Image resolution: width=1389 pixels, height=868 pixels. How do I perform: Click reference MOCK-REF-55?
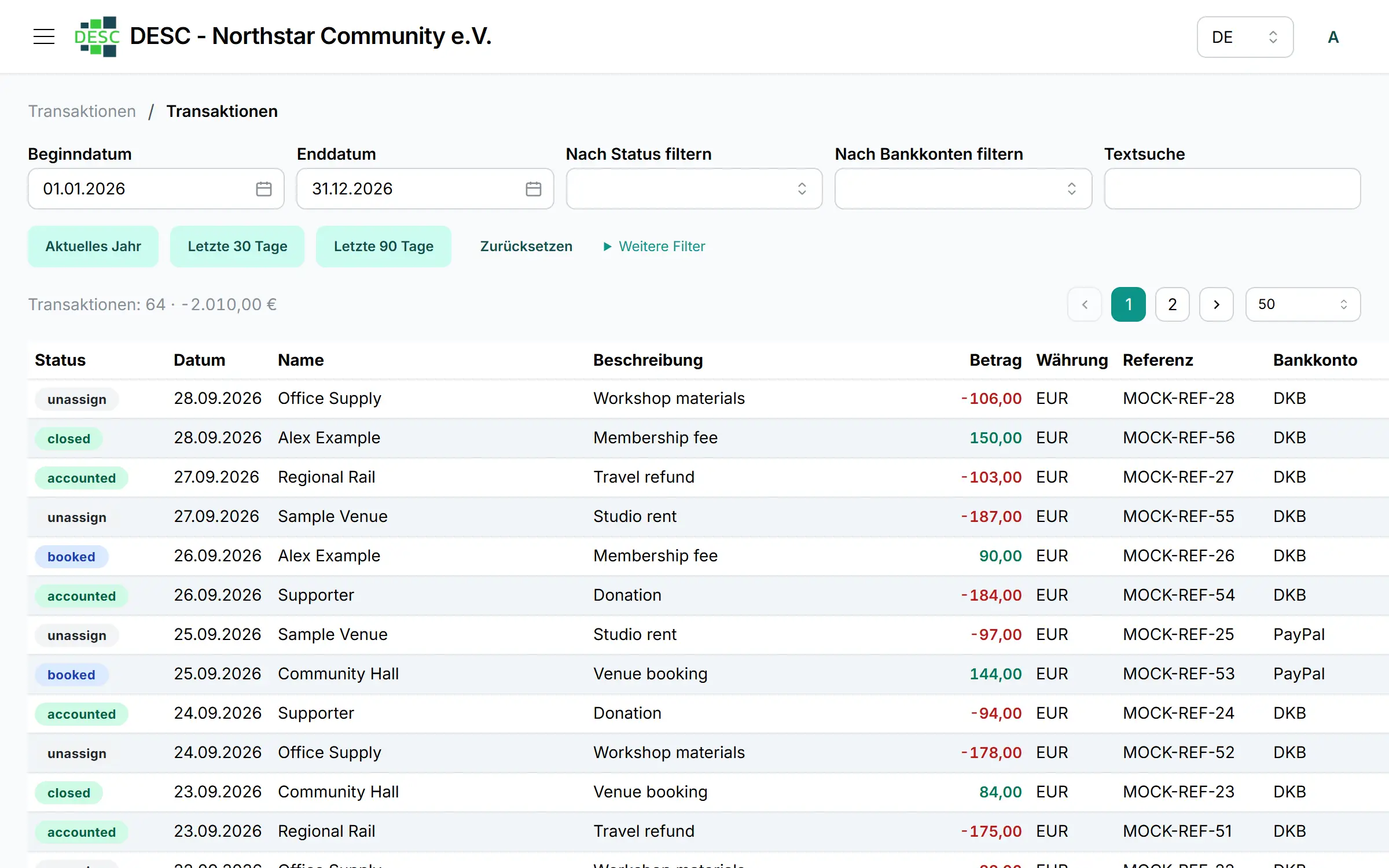coord(1178,516)
